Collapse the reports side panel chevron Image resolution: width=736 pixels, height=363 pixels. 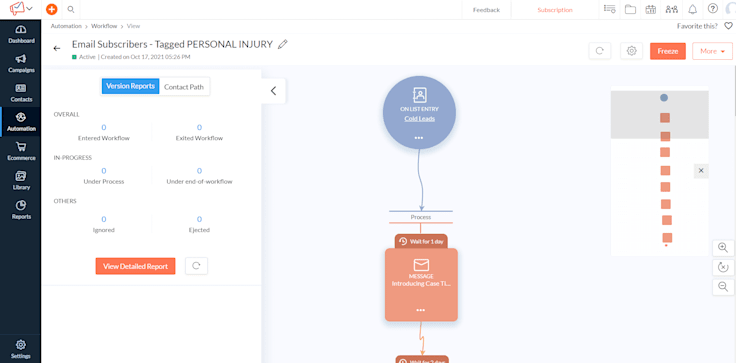[x=273, y=91]
